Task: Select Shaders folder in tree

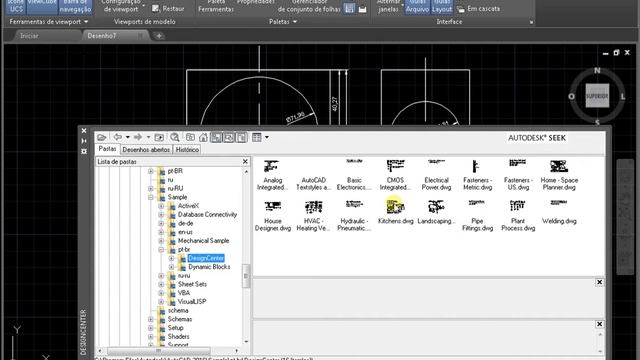Action: tap(178, 337)
